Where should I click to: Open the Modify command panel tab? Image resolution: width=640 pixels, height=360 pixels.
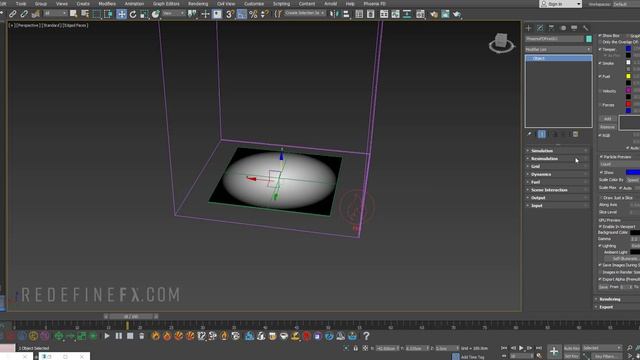[540, 28]
